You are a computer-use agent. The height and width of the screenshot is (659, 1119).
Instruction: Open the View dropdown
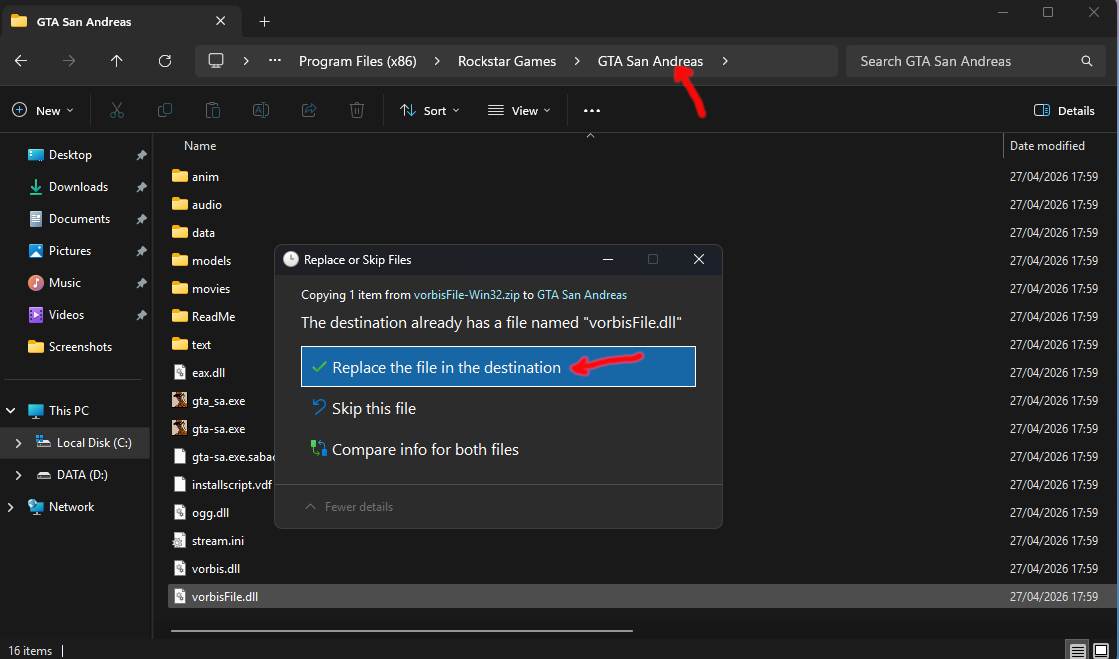coord(519,111)
